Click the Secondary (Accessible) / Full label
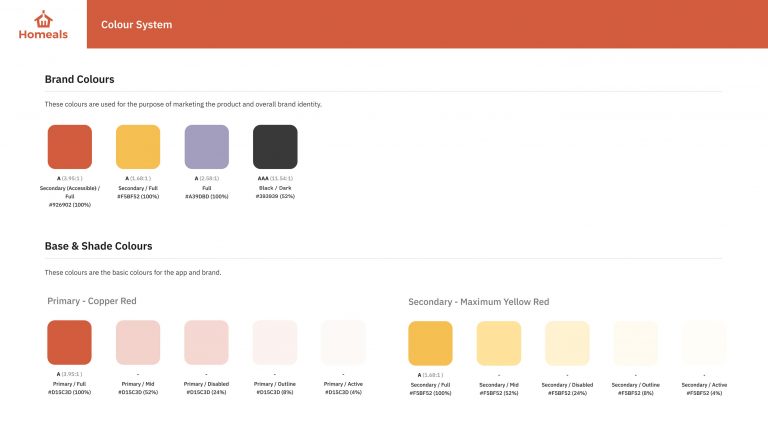Screen dimensions: 768x432 [70, 192]
